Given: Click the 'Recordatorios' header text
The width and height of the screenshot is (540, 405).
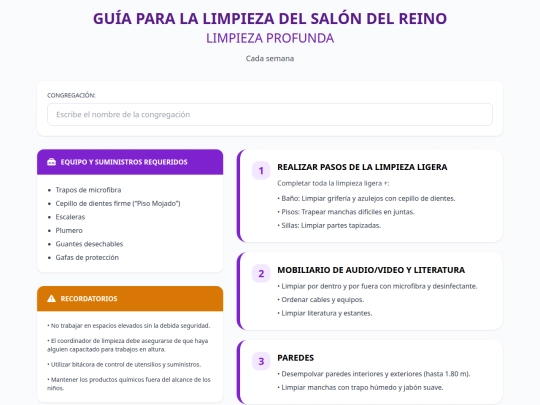Looking at the screenshot, I should (x=89, y=299).
